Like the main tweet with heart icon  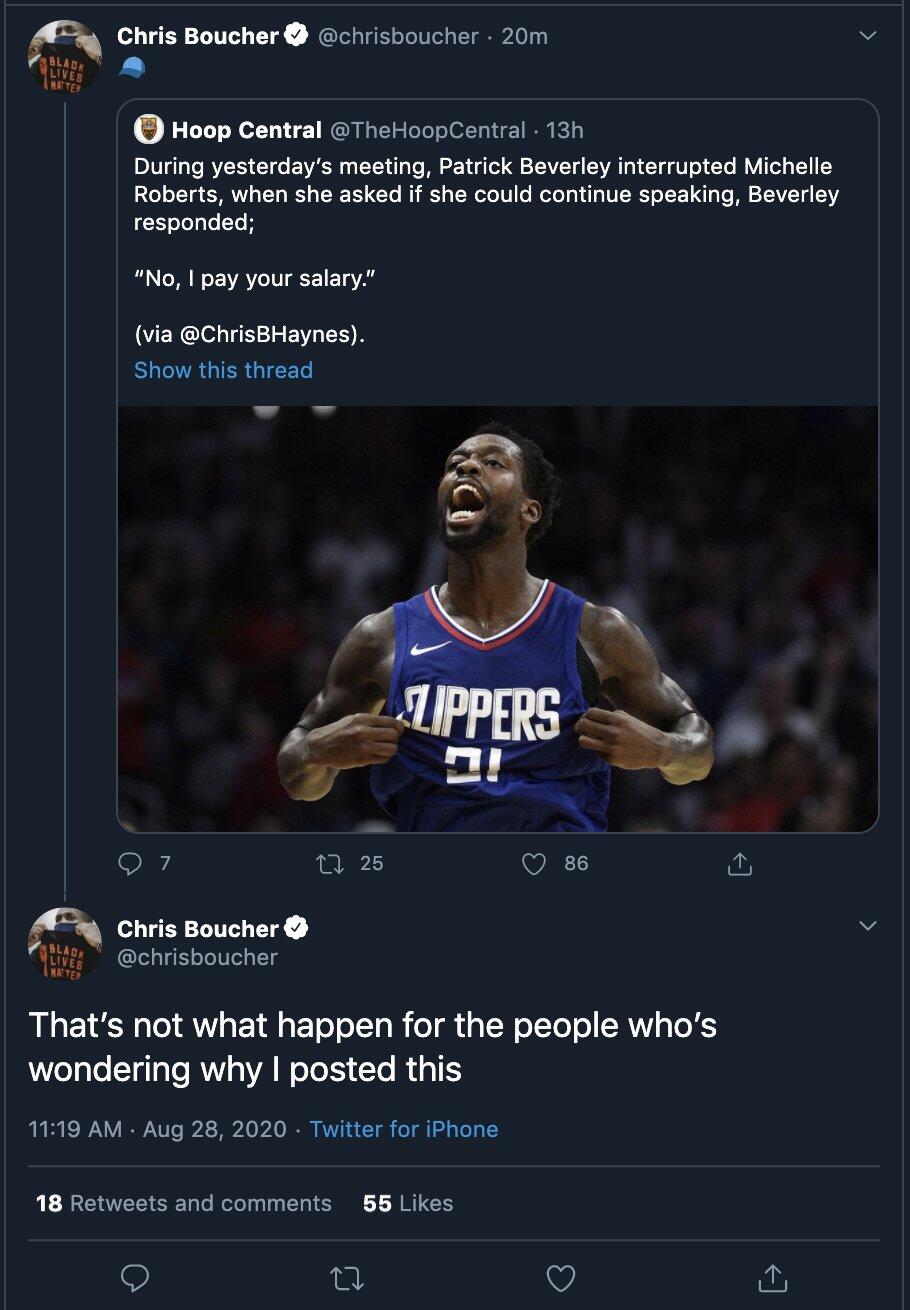[x=561, y=1277]
